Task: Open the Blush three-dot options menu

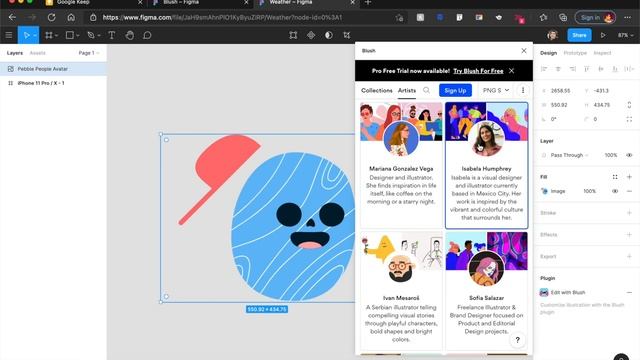Action: 523,90
